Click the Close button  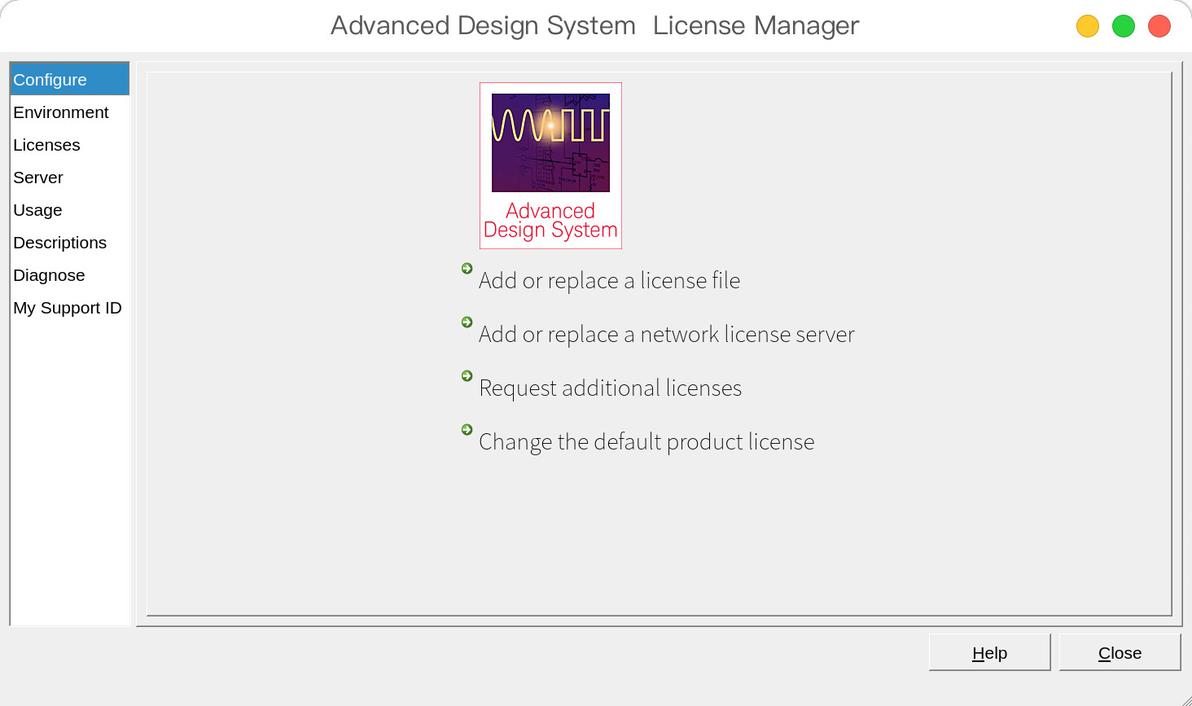tap(1120, 653)
